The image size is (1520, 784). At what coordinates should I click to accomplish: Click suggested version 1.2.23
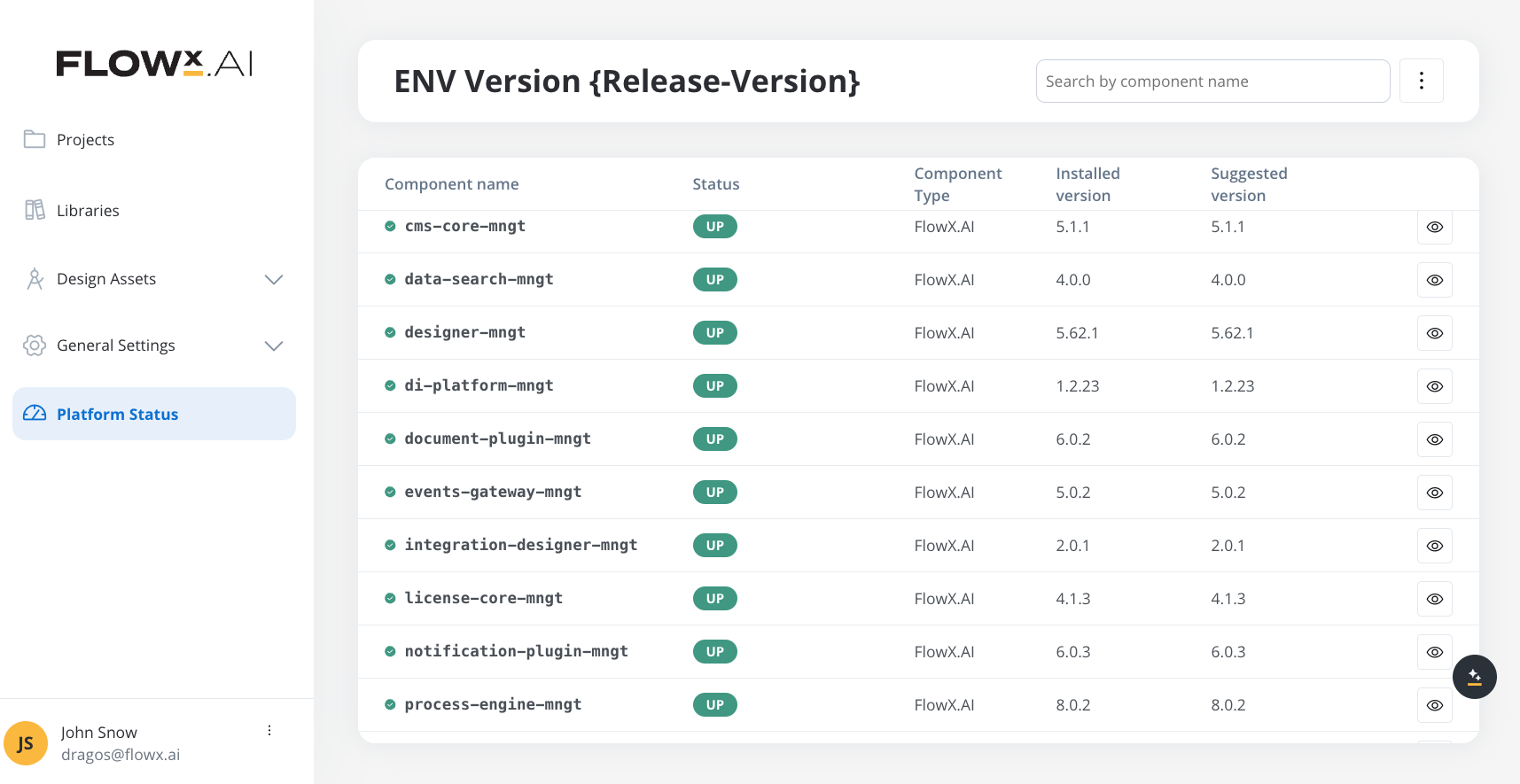coord(1233,386)
